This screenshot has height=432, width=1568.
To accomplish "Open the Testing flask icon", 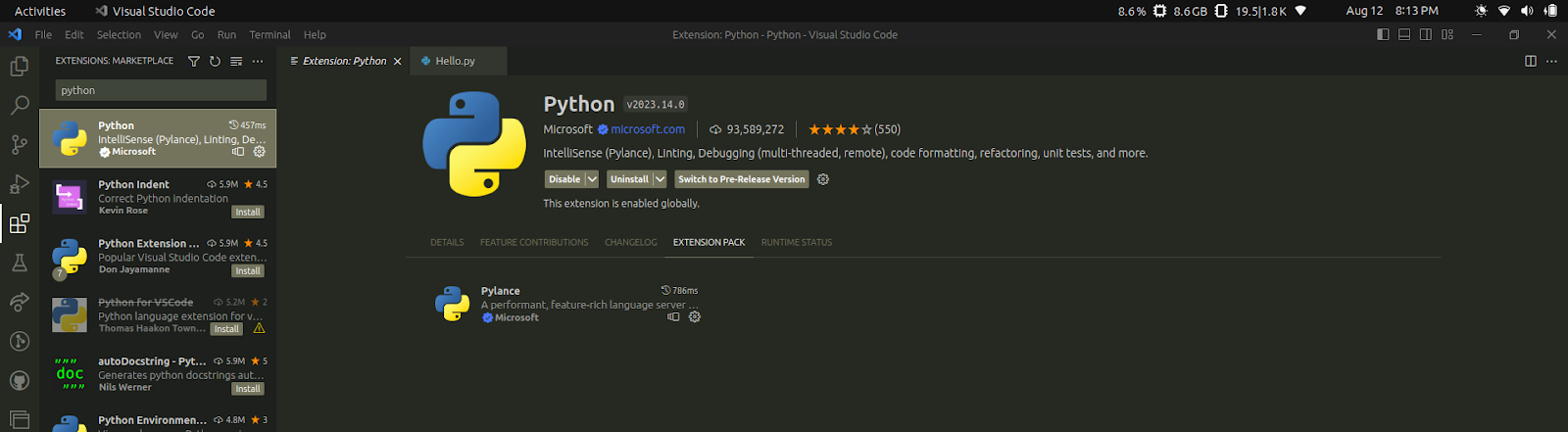I will point(19,263).
